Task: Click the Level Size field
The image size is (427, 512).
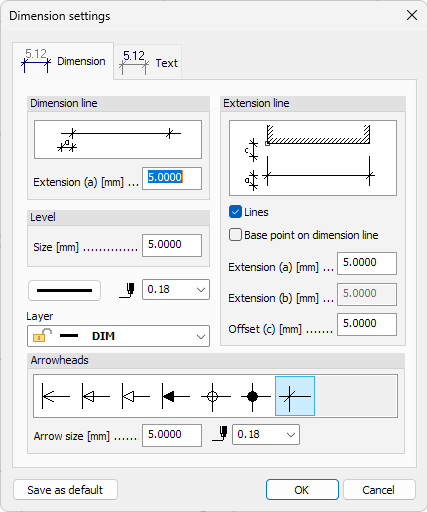Action: 172,245
